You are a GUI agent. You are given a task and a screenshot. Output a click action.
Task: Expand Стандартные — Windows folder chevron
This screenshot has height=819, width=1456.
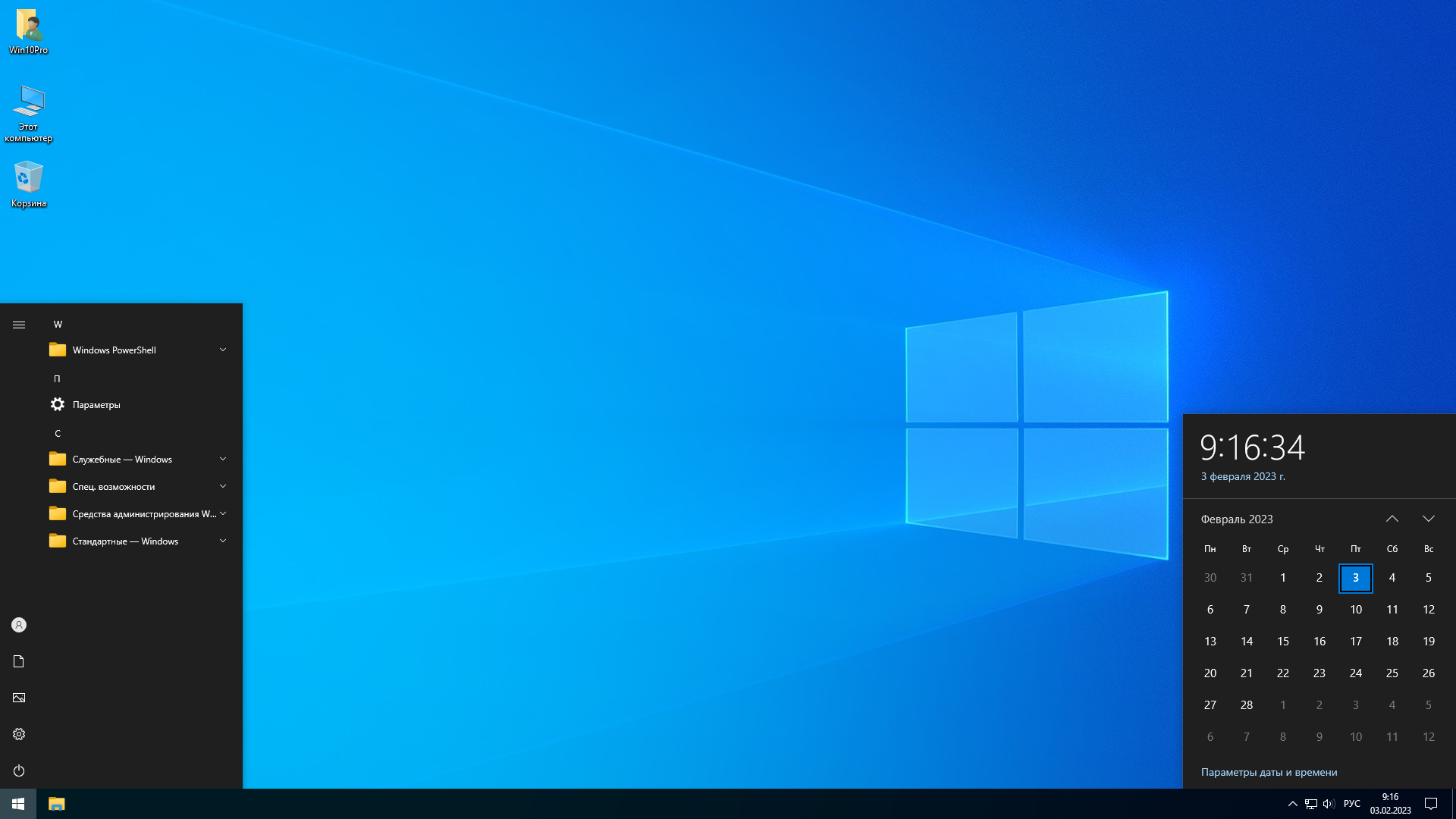223,541
